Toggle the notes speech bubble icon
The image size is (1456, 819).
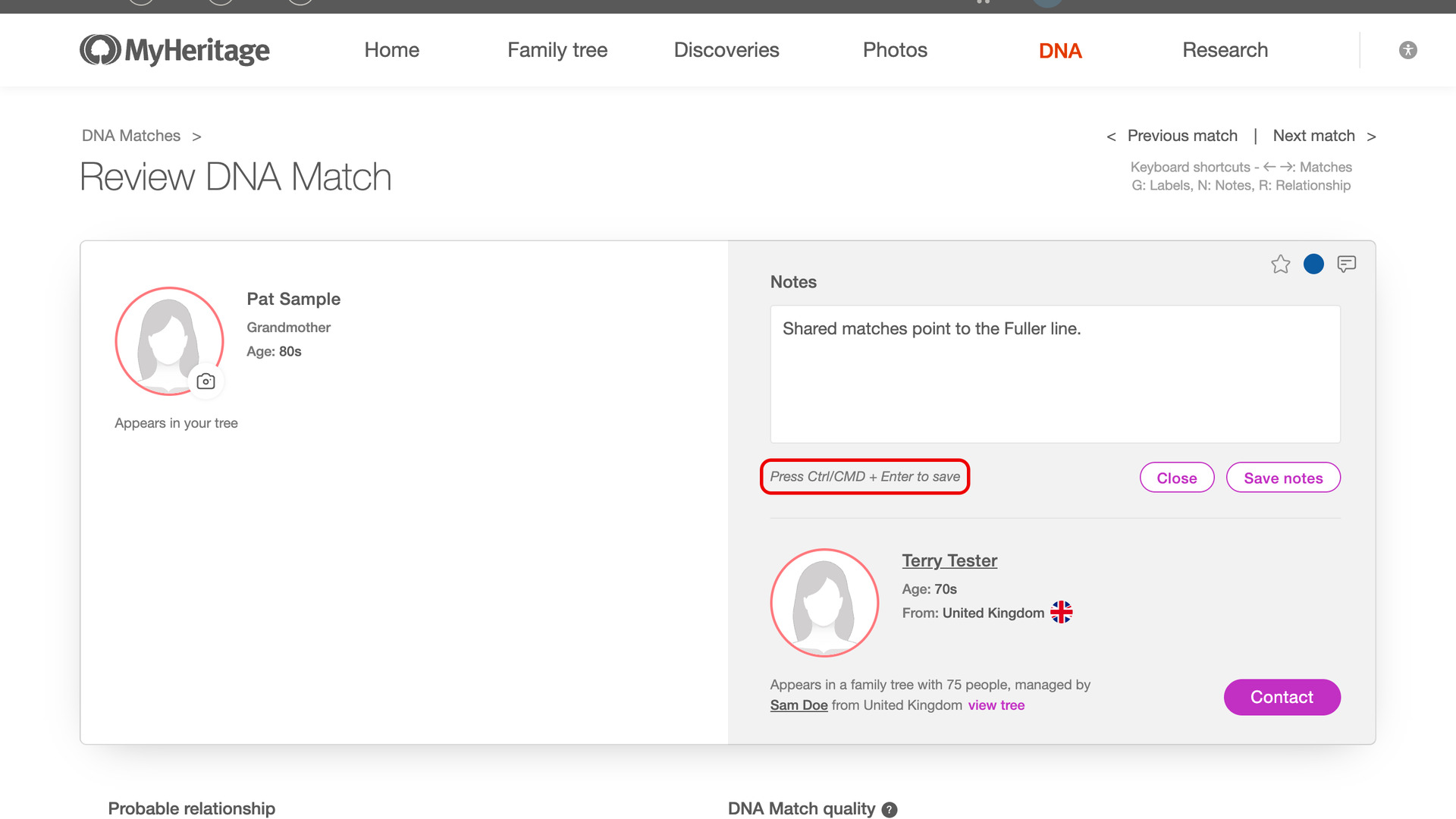point(1347,264)
